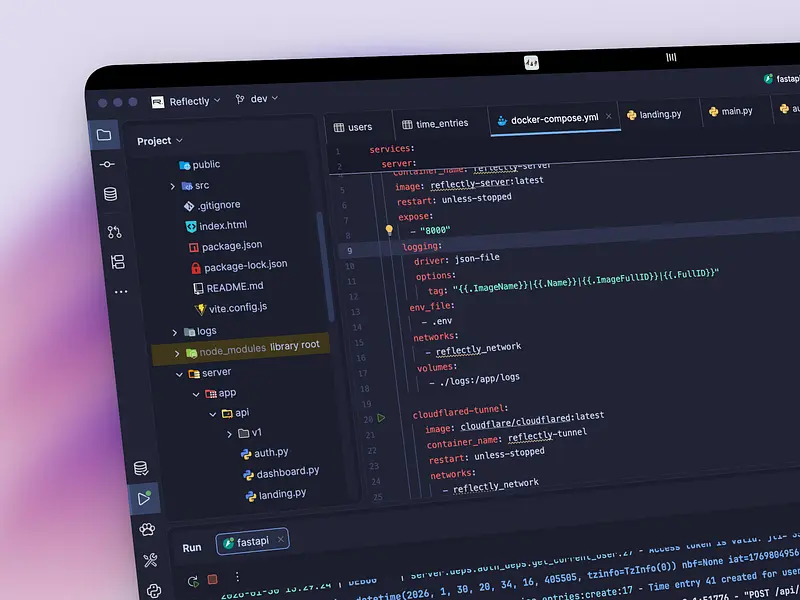Click the lightbulb intention icon in gutter
Viewport: 800px width, 600px height.
(390, 230)
